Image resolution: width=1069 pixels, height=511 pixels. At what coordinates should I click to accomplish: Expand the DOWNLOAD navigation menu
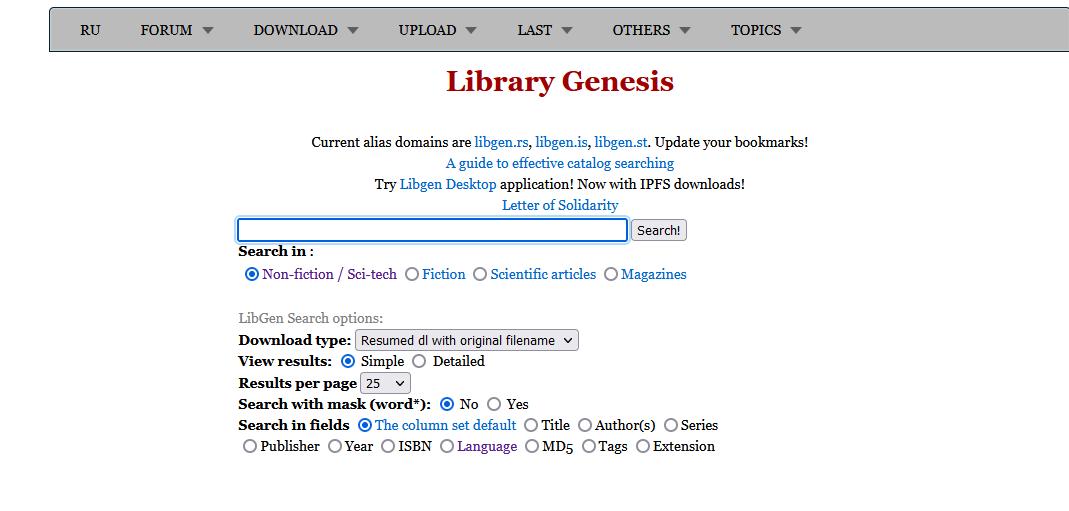coord(305,30)
